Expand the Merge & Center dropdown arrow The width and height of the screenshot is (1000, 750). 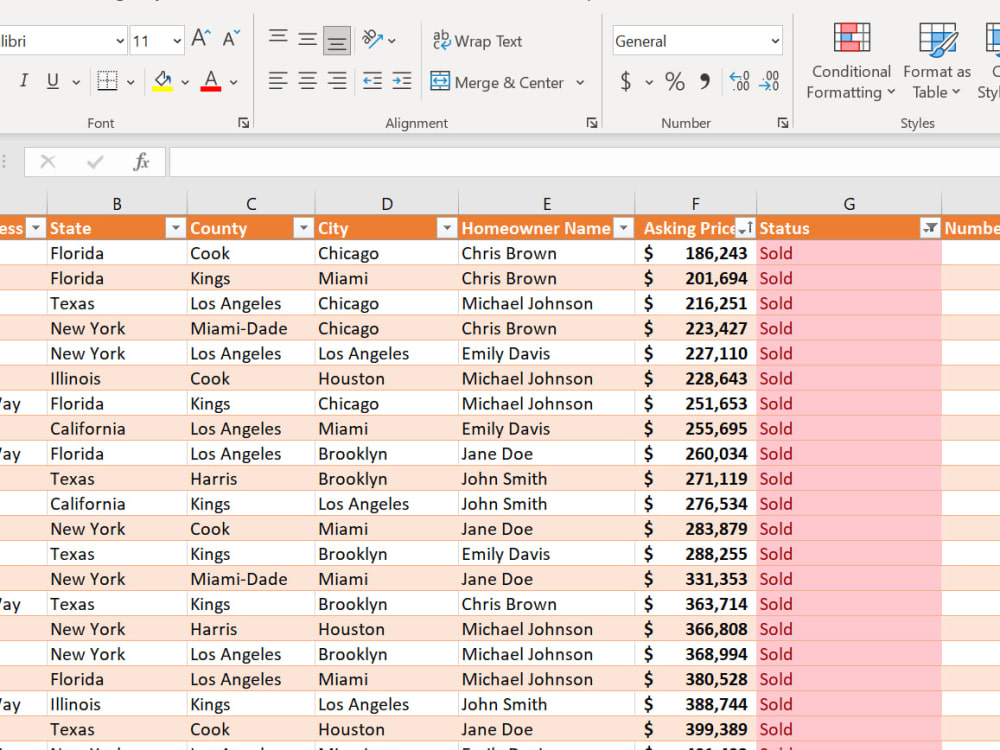click(580, 82)
